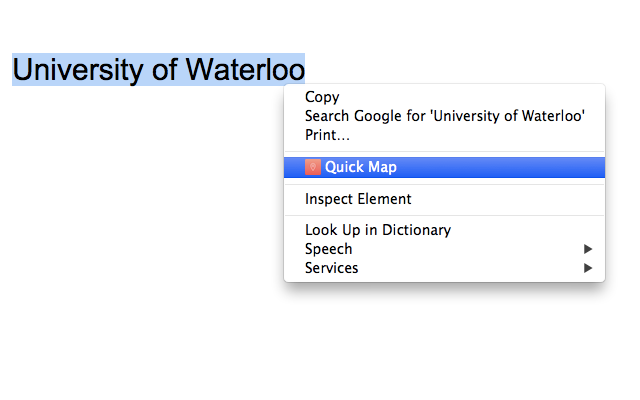Choose Inspect Element in the context menu
Screen dimensions: 640x400
(x=358, y=199)
